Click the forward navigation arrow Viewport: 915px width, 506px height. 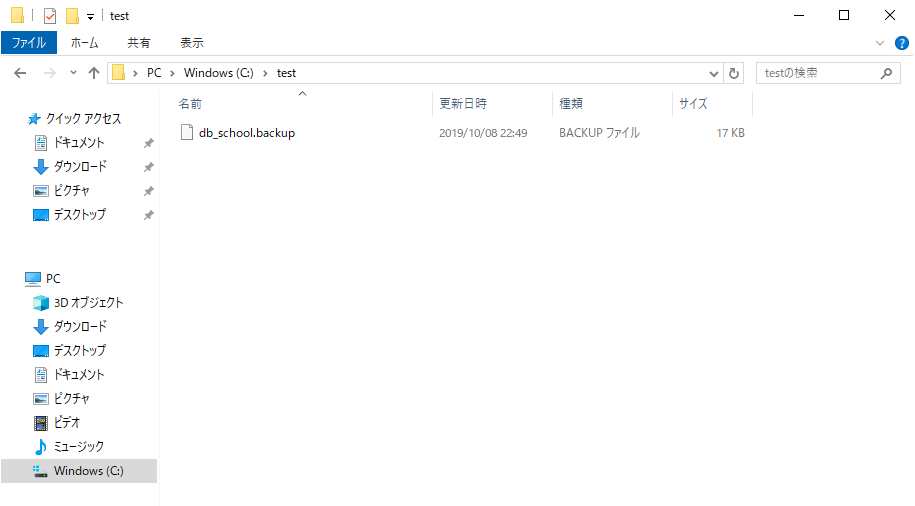coord(50,73)
